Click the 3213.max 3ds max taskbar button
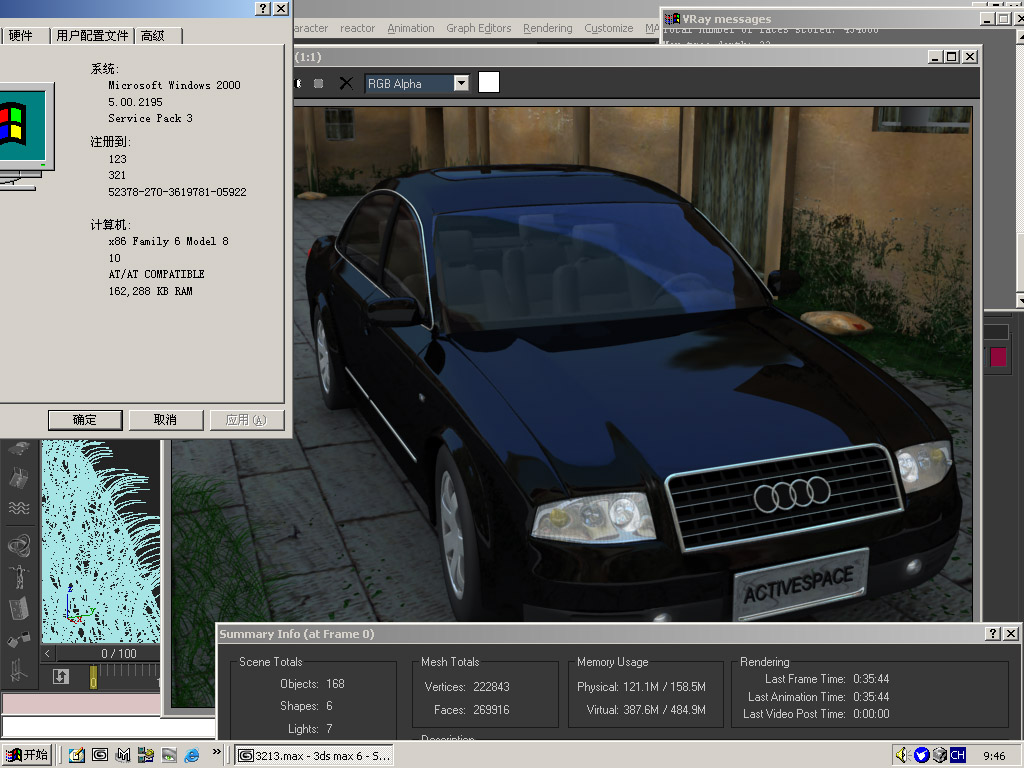The image size is (1024, 768). coord(315,756)
